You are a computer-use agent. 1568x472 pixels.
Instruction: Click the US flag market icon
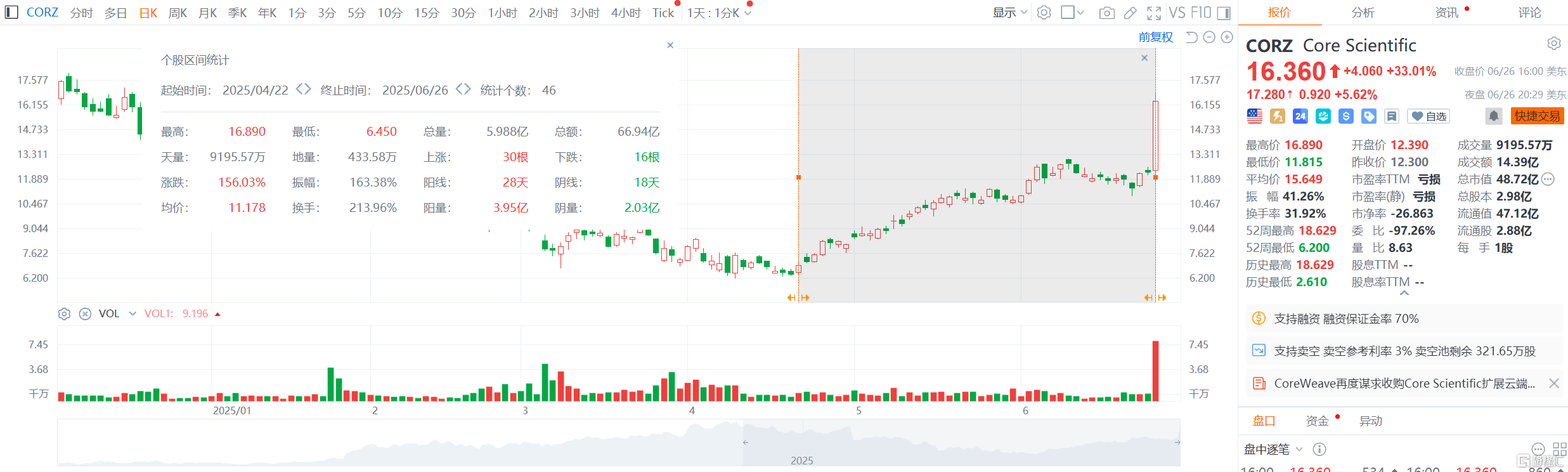pyautogui.click(x=1255, y=116)
